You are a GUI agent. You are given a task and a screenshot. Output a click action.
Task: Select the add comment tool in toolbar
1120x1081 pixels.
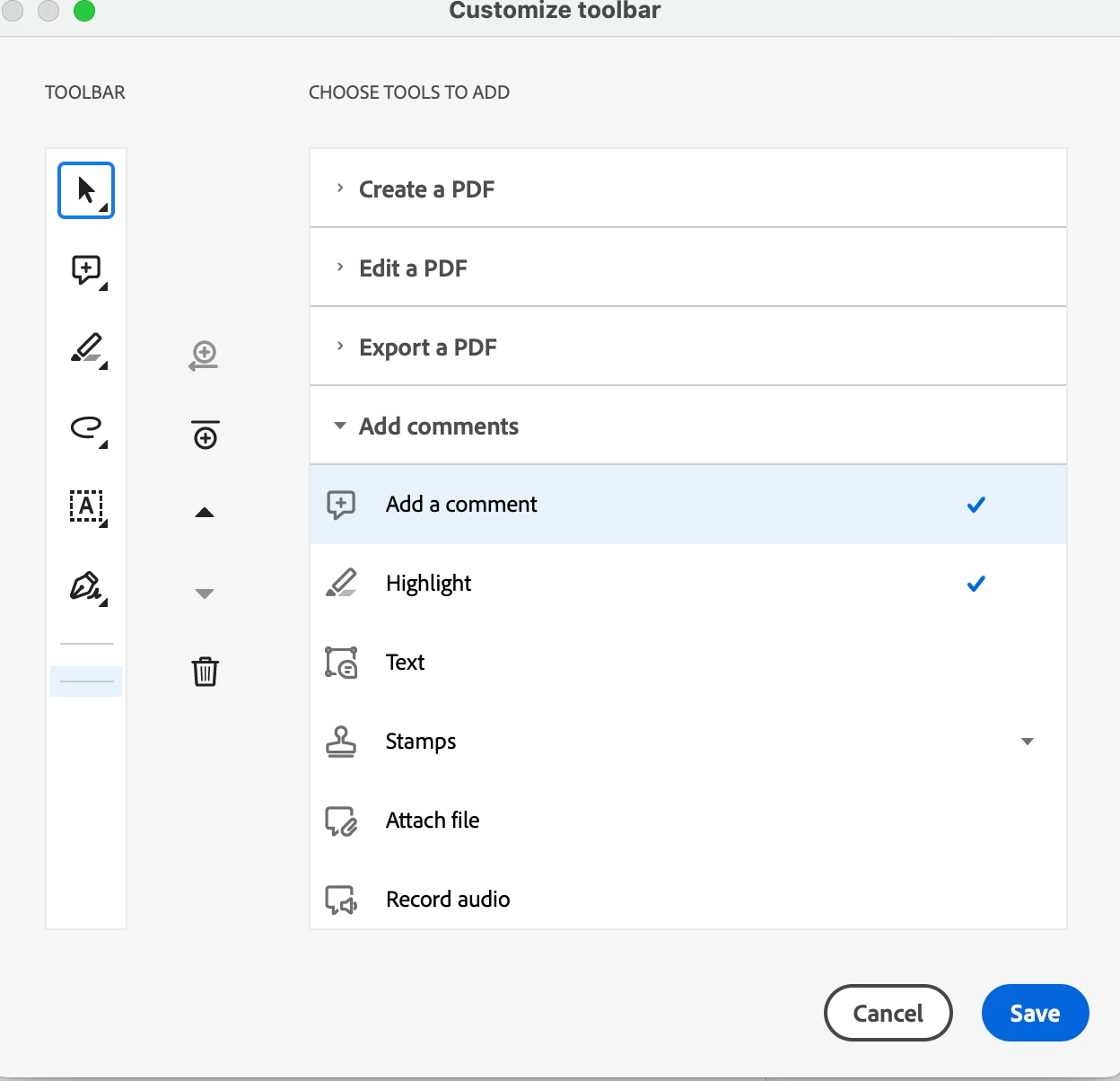tap(88, 270)
